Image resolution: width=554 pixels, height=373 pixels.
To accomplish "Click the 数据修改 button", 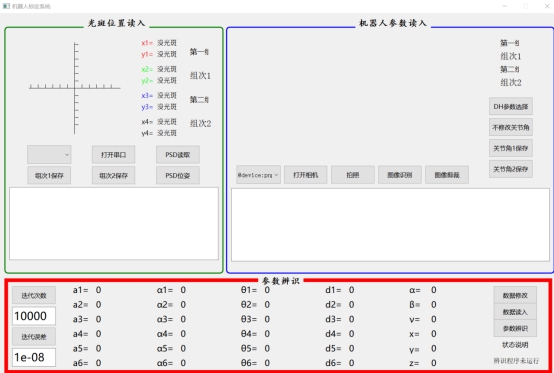I will (x=515, y=295).
